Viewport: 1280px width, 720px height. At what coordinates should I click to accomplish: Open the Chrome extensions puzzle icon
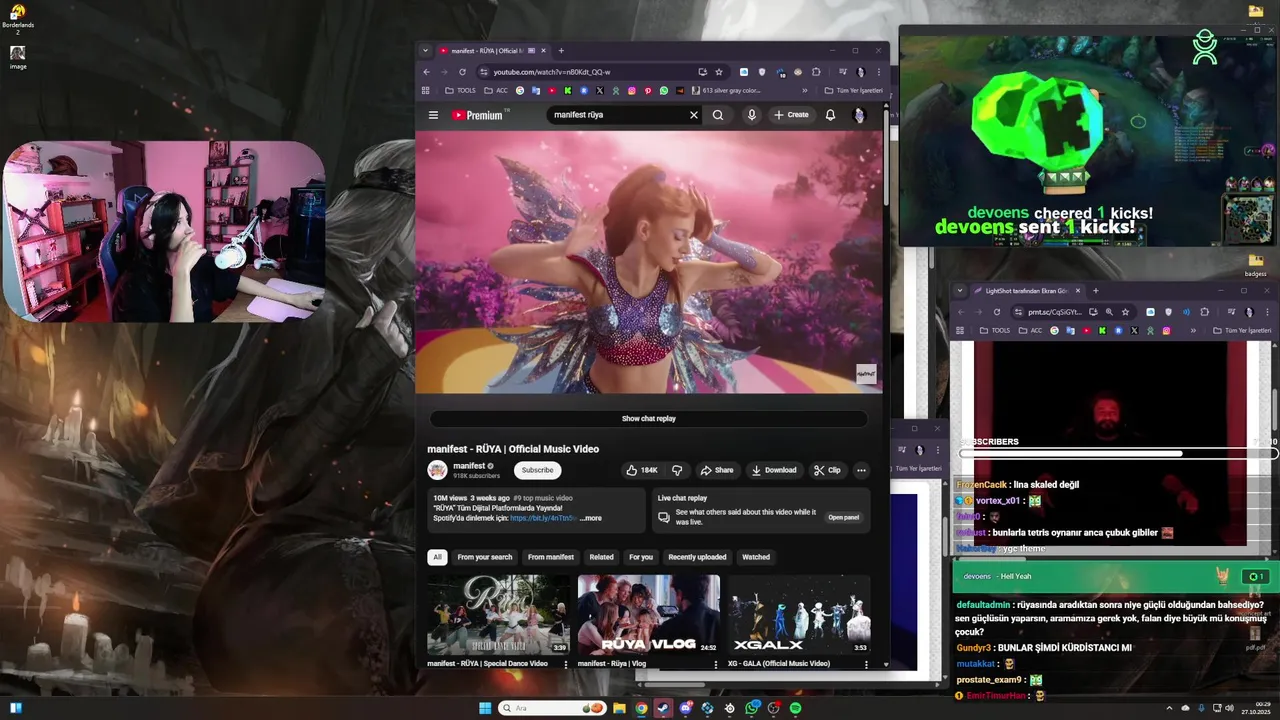(x=816, y=72)
